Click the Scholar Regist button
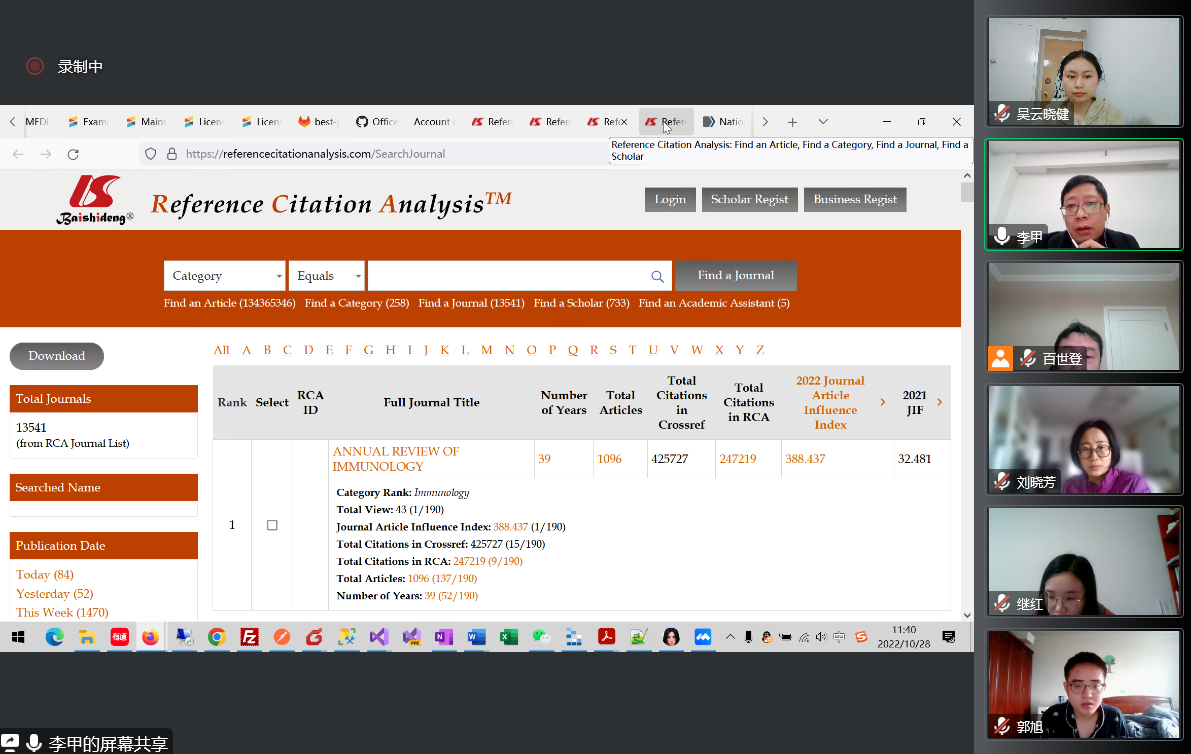1191x754 pixels. 749,199
